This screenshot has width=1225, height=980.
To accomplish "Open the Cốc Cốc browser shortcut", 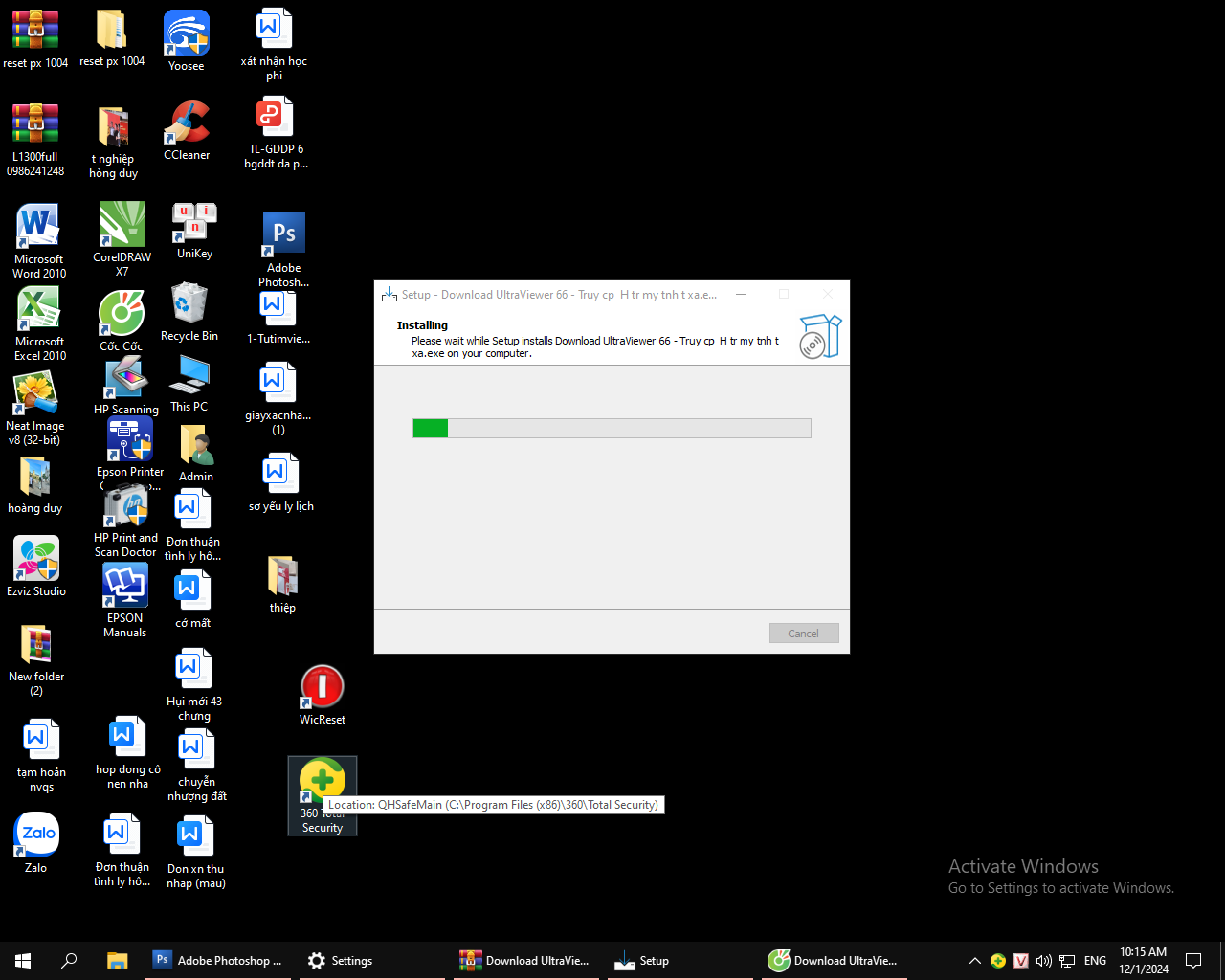I will (x=122, y=314).
